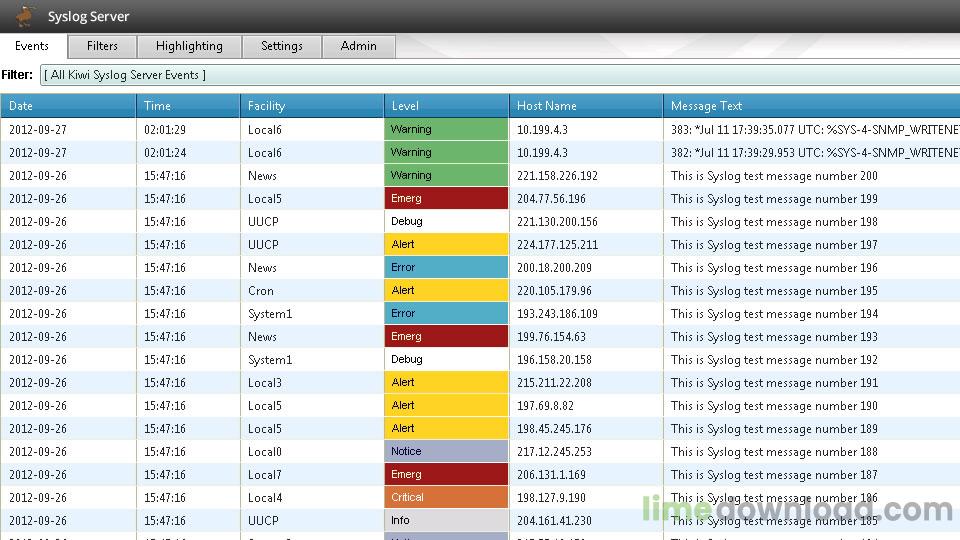Select the Warning level cell at 02:01:29
The image size is (960, 540).
point(446,129)
